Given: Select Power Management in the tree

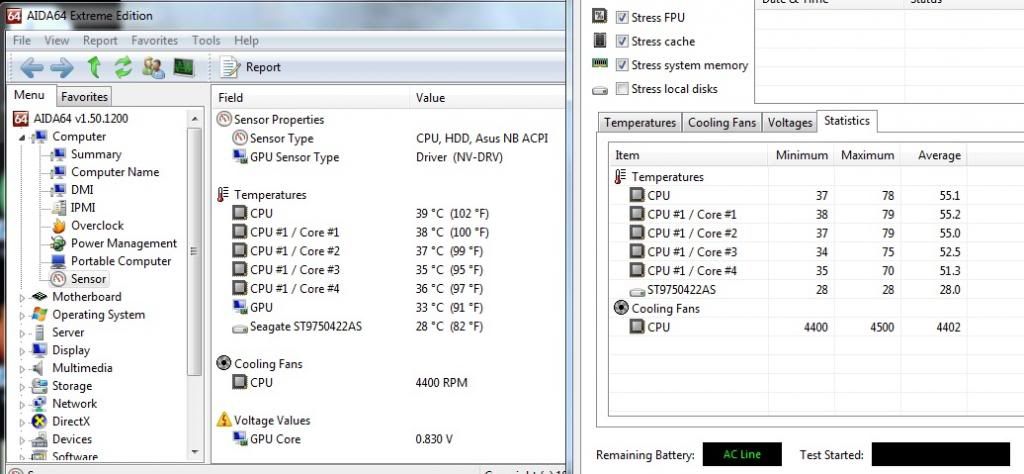Looking at the screenshot, I should point(123,244).
